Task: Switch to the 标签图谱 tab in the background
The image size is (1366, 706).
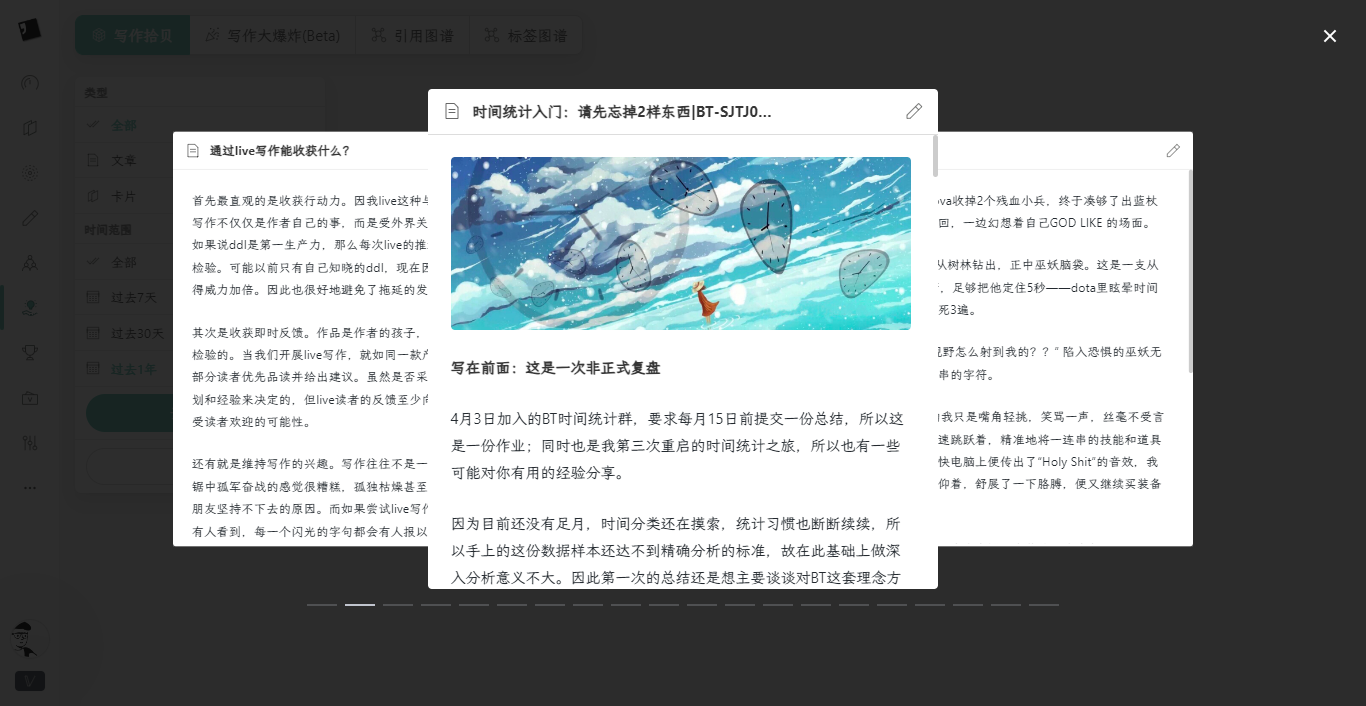Action: point(525,36)
